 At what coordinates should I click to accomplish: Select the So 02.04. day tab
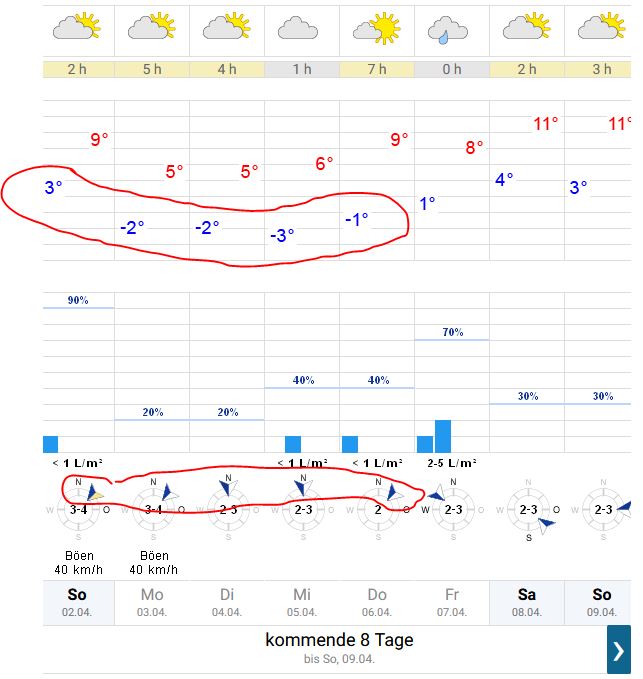(x=79, y=602)
